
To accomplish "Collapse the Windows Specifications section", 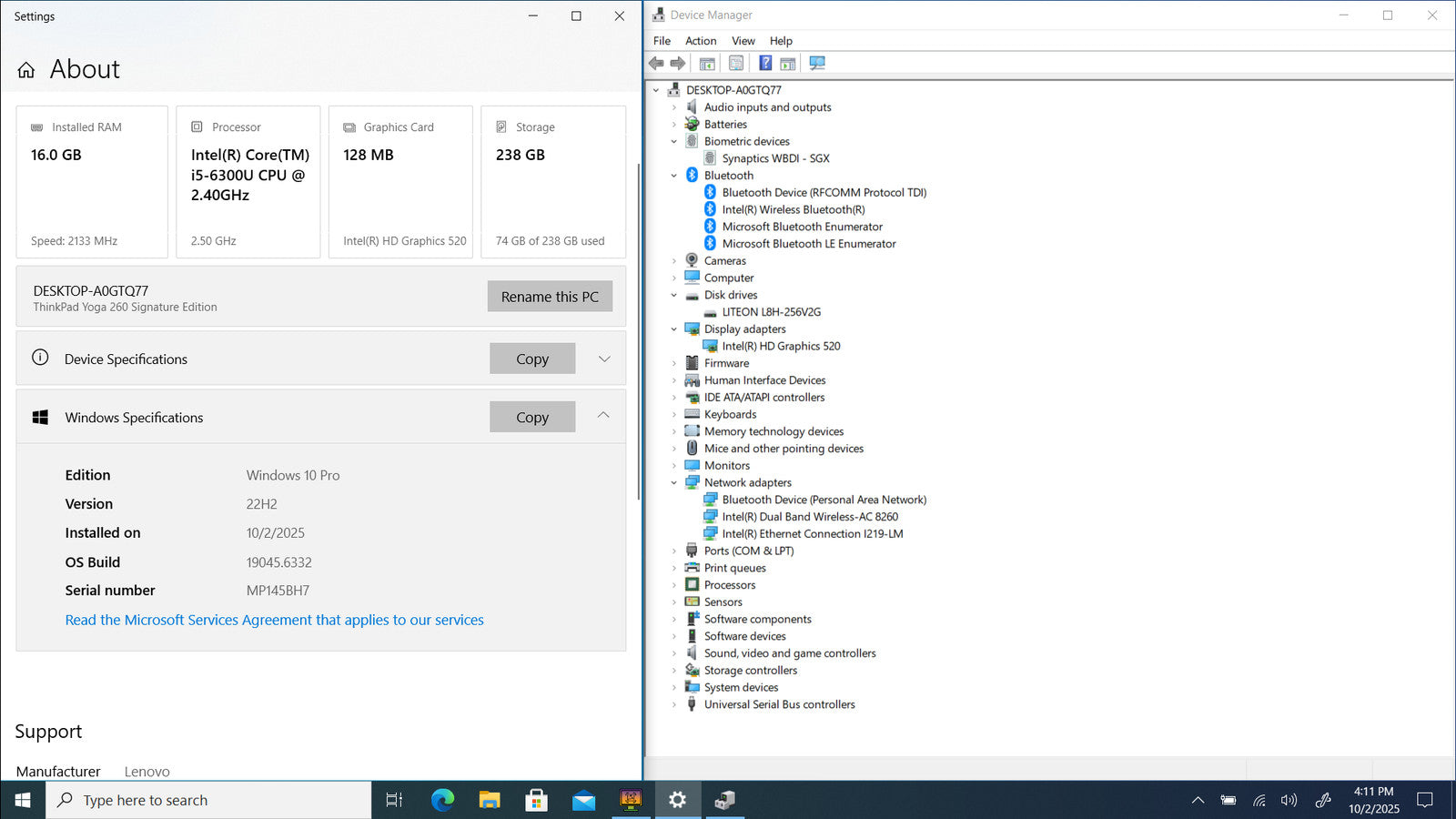I will (x=603, y=416).
